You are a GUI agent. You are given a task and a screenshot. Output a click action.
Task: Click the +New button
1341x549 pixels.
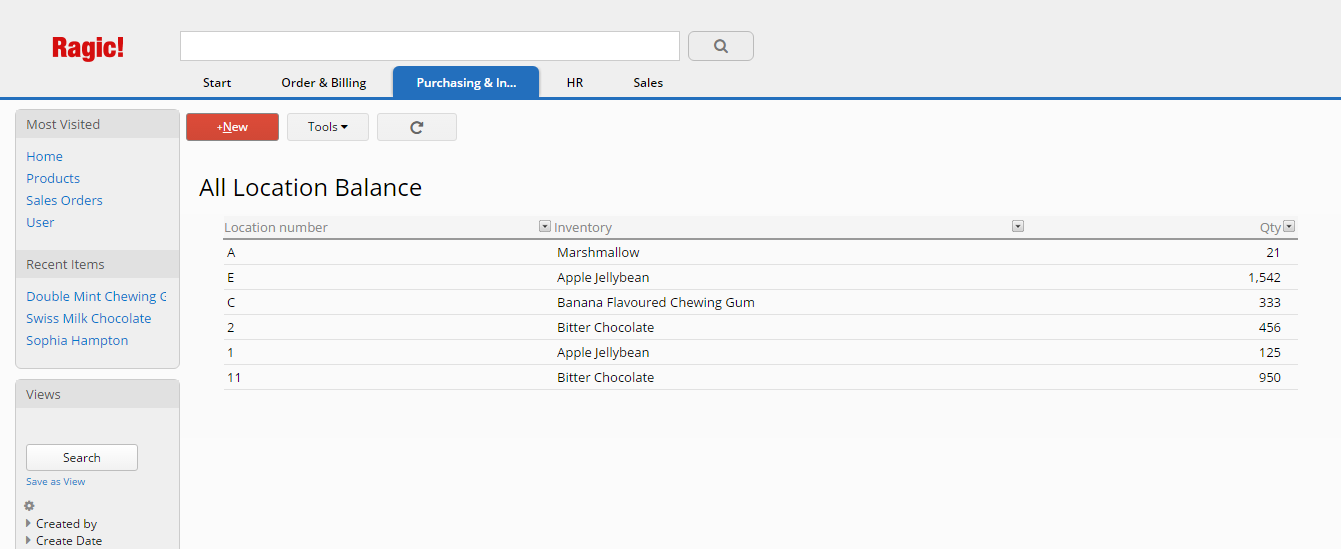(x=232, y=127)
